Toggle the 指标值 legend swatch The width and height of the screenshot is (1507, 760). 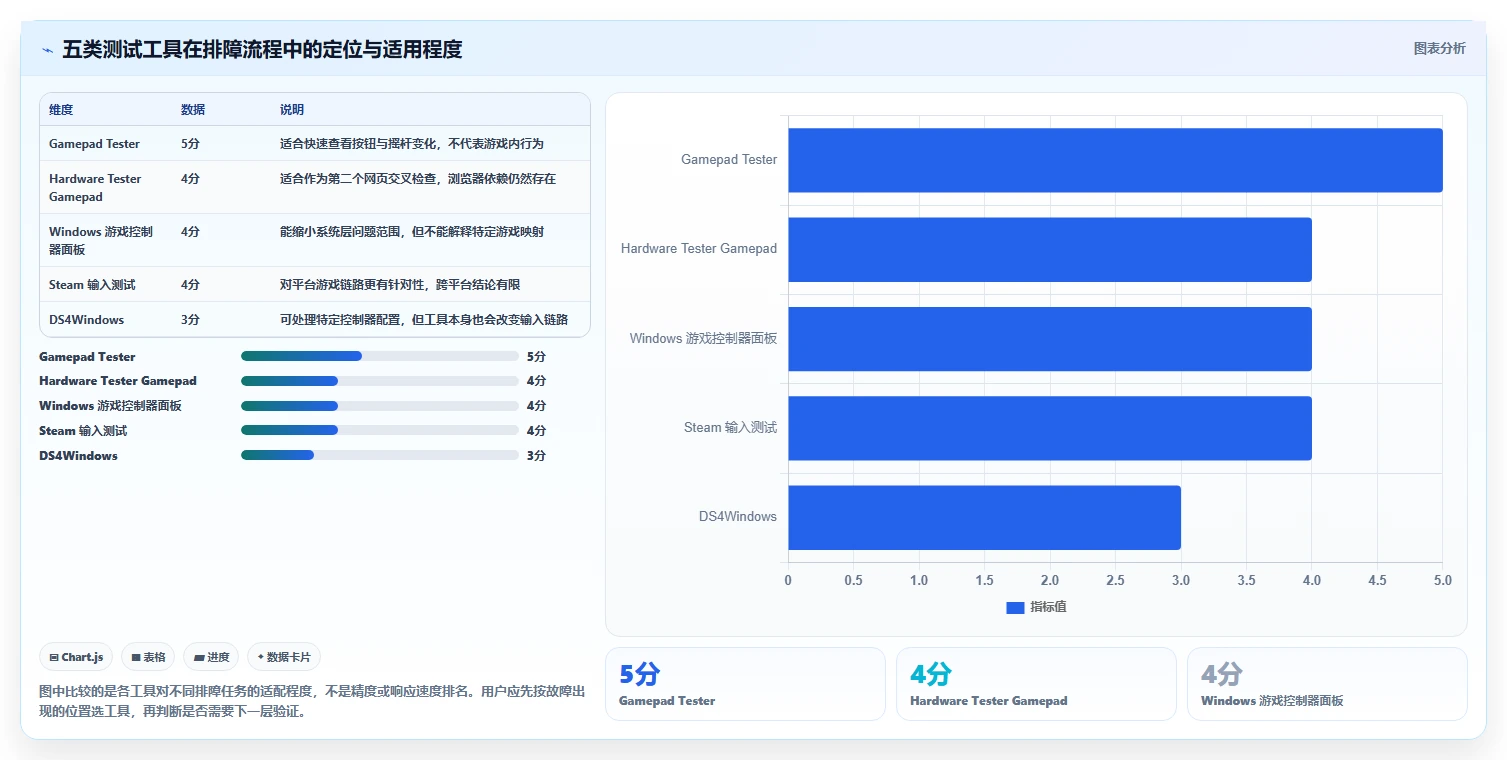click(1015, 608)
